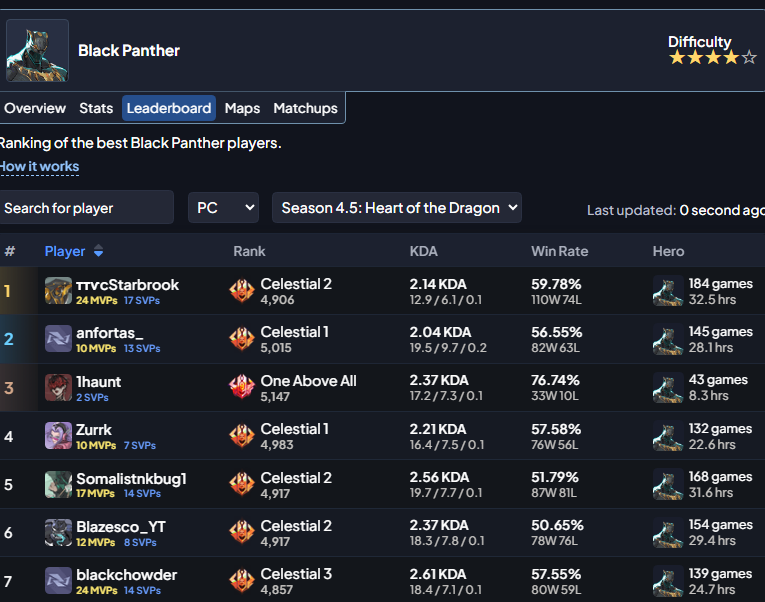Open player blackchowder profile name
Screen dimensions: 765x602
(126, 575)
